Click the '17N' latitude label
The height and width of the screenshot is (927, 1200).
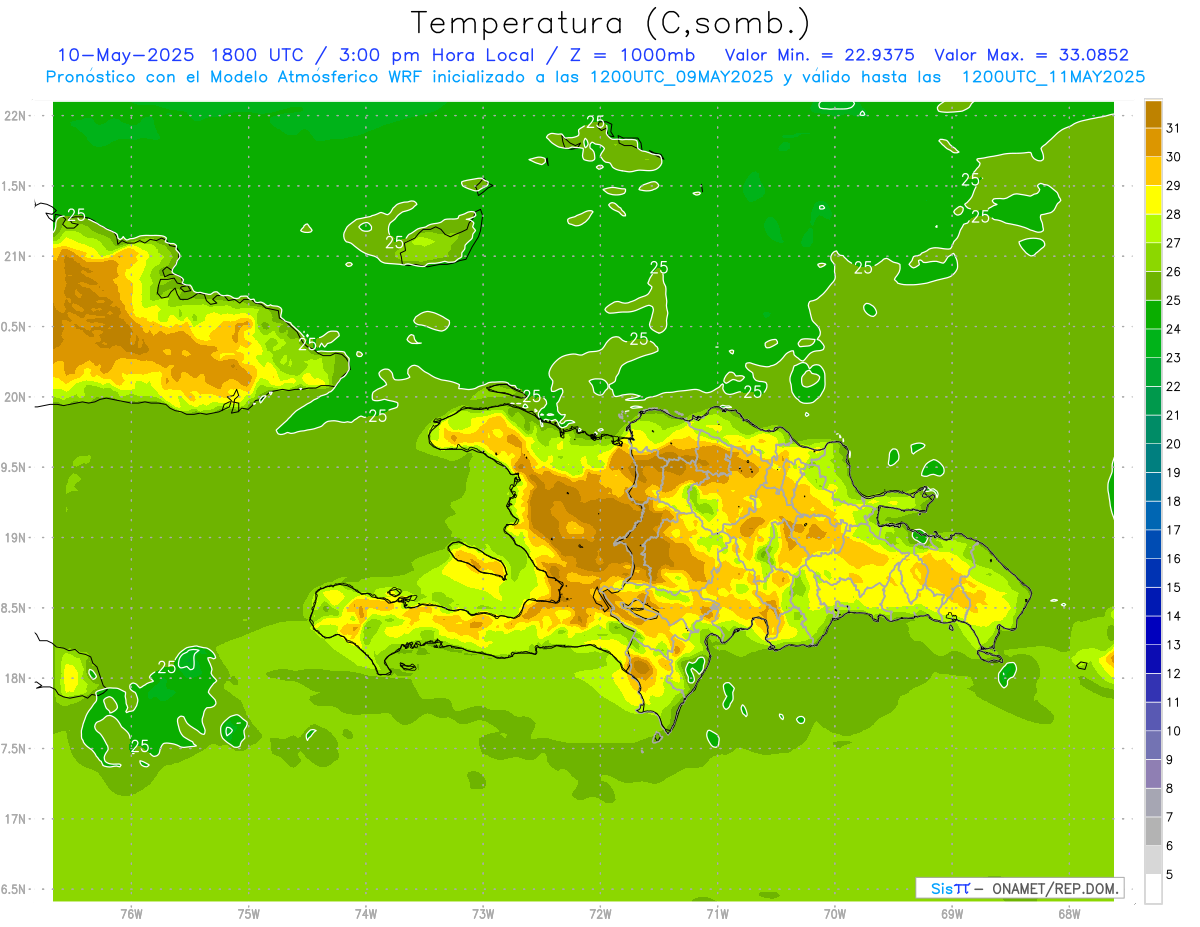click(x=16, y=819)
